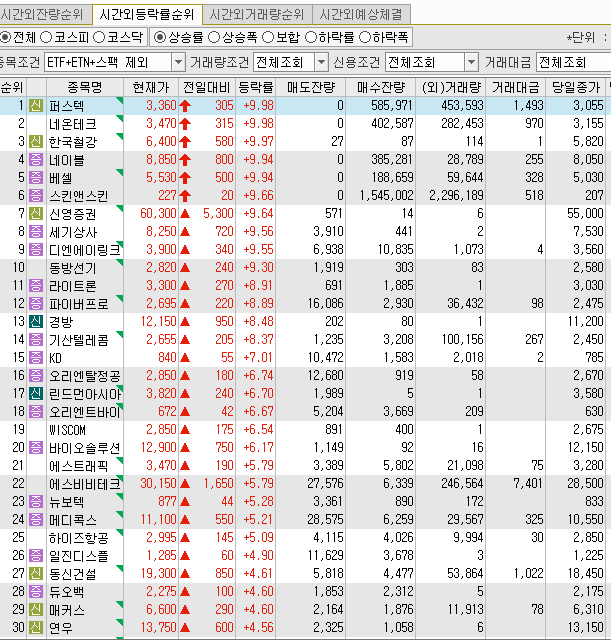Sort by the 현재가 column header
The height and width of the screenshot is (640, 611).
click(151, 87)
